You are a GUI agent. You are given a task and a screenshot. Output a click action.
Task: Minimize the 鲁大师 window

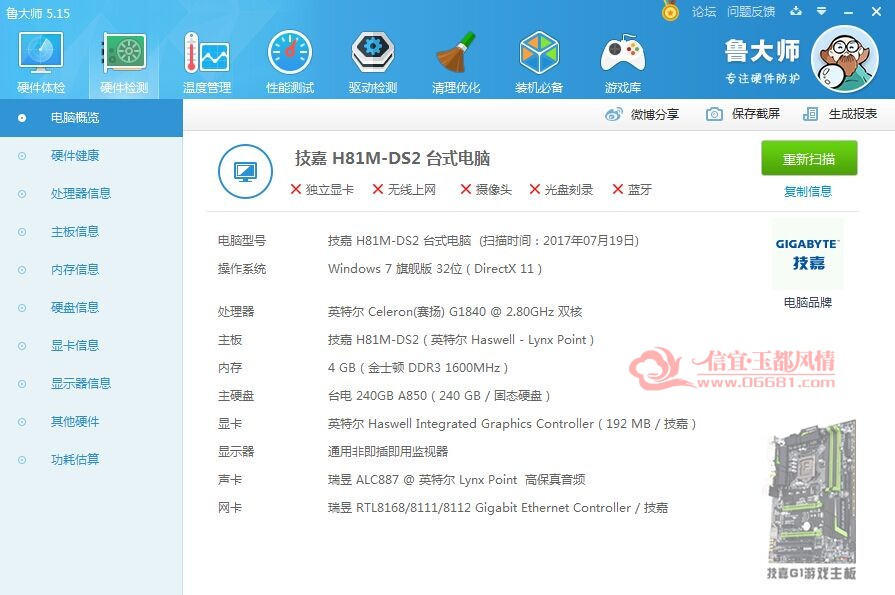[x=849, y=11]
